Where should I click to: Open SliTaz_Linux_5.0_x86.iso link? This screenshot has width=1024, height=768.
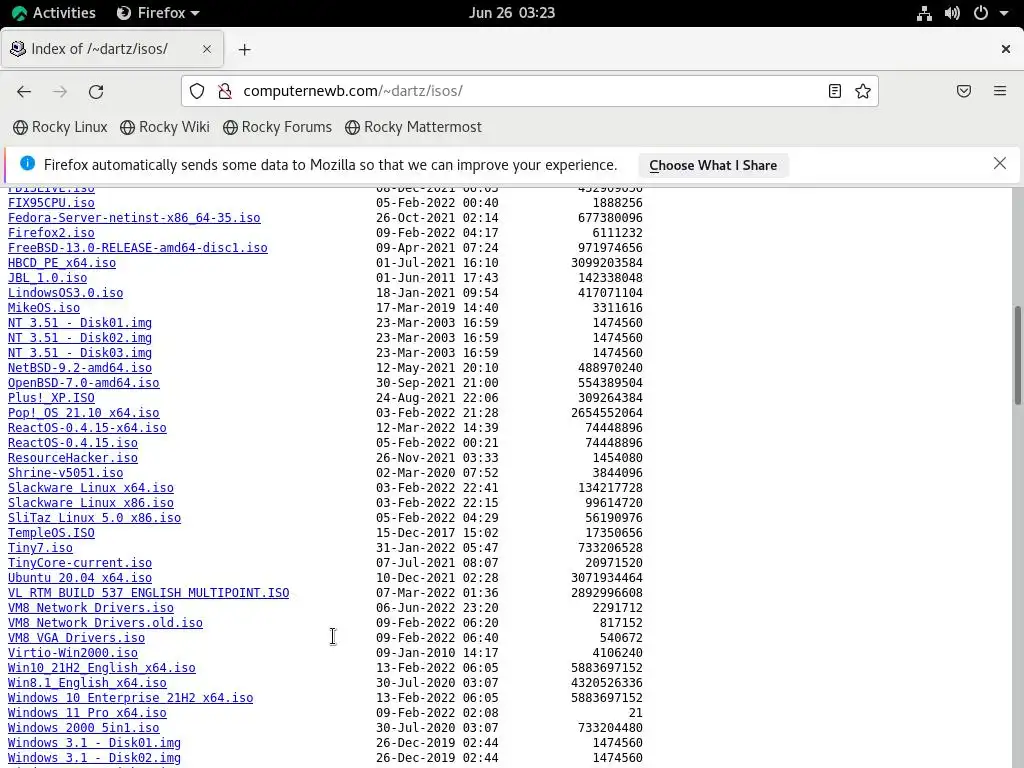[94, 519]
